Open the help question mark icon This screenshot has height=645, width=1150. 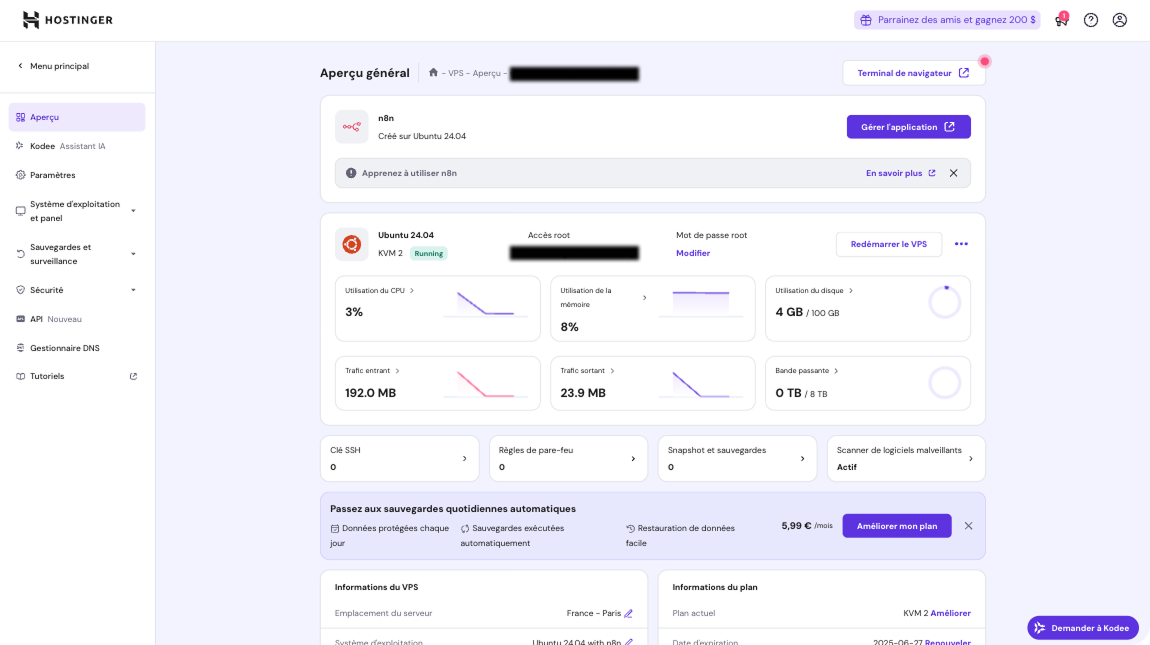click(1091, 20)
